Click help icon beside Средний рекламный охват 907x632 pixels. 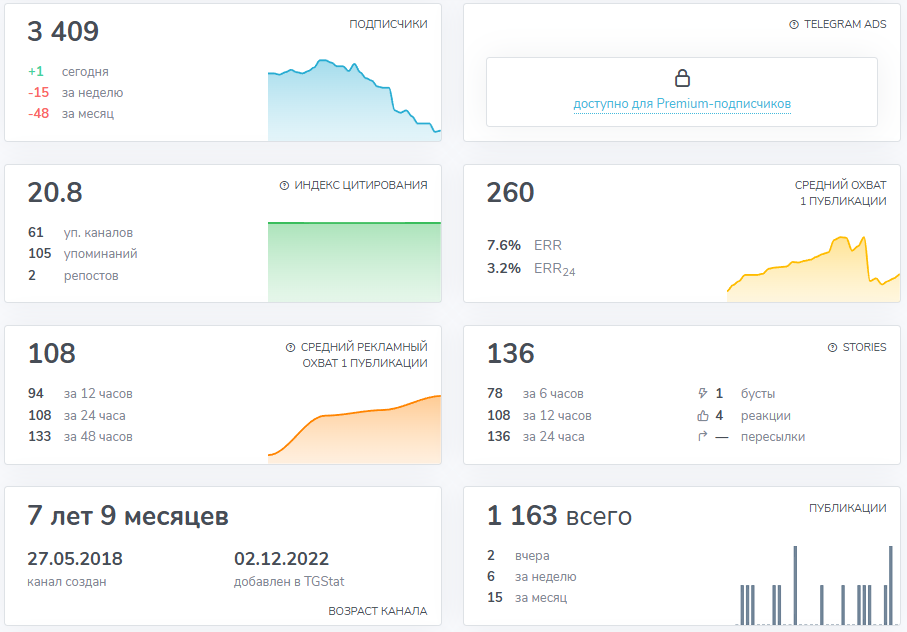pyautogui.click(x=290, y=347)
